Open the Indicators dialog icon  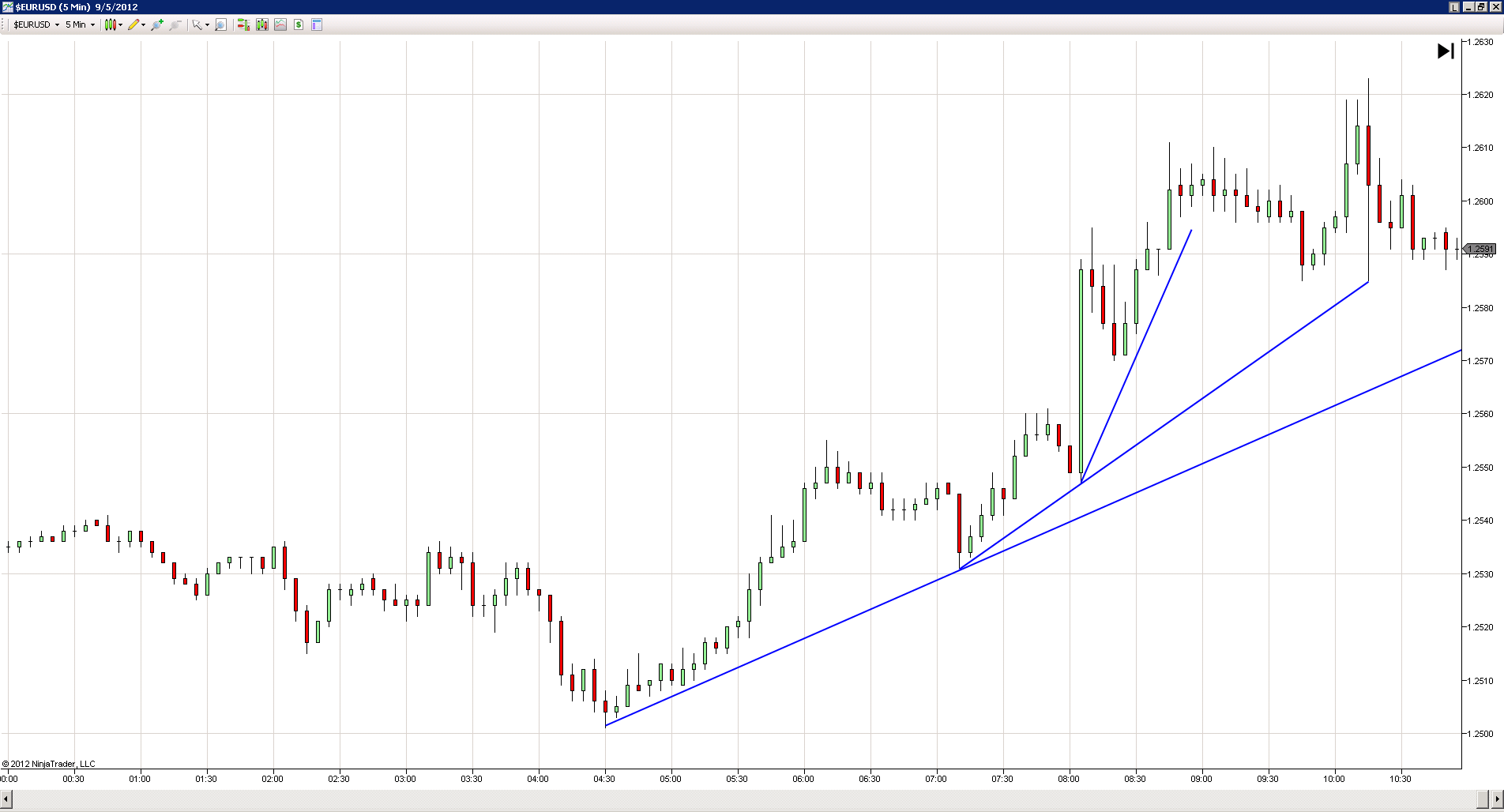click(262, 24)
